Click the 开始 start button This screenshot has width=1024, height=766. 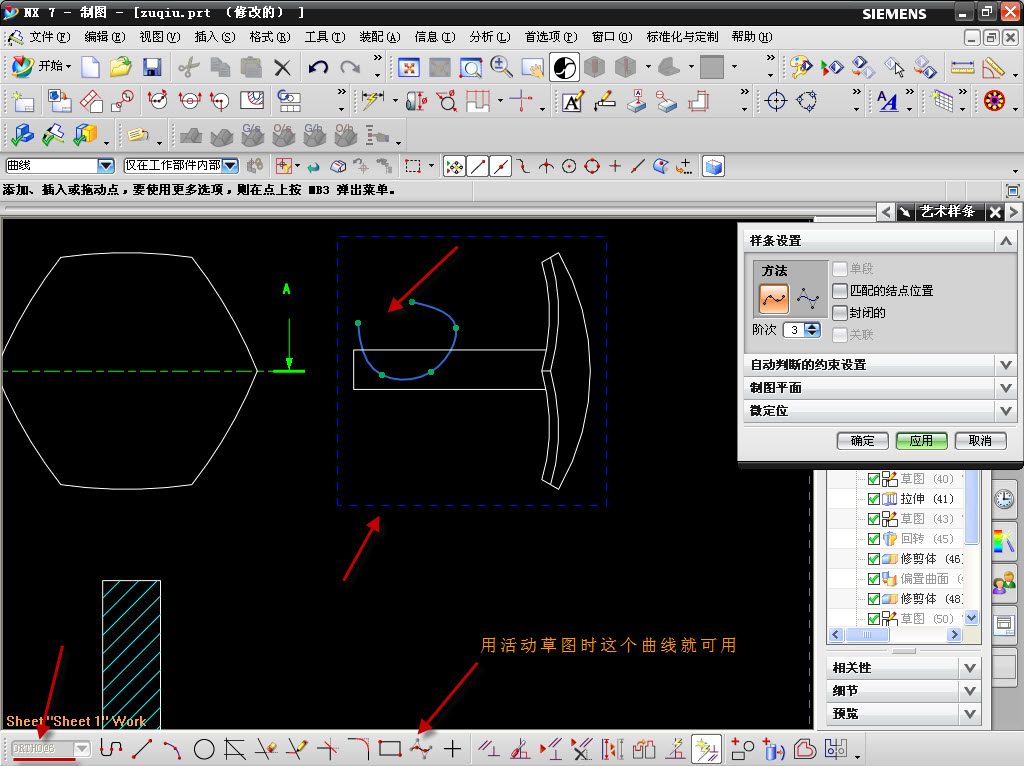pyautogui.click(x=42, y=67)
